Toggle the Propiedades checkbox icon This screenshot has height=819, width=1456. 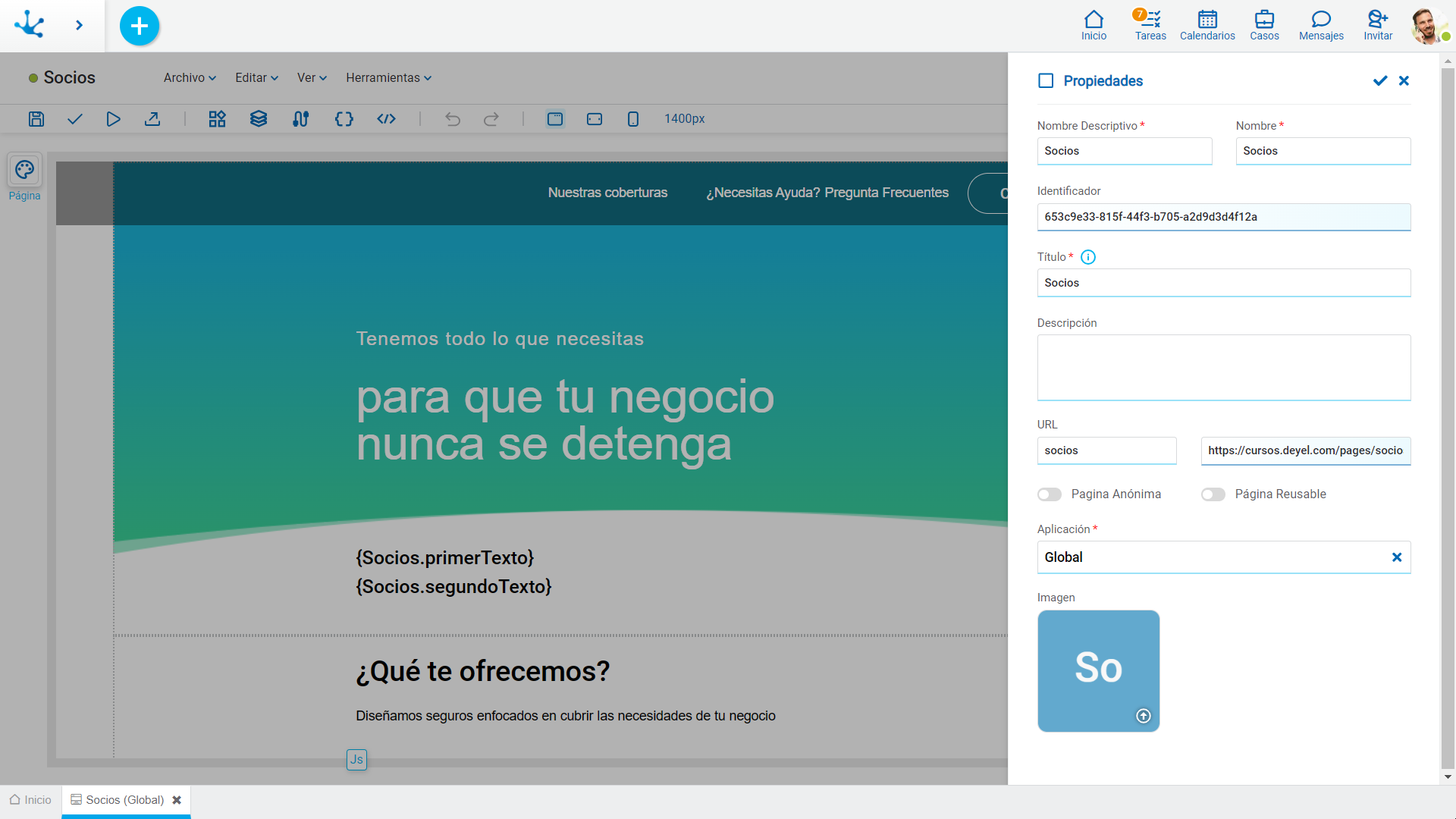[x=1046, y=80]
